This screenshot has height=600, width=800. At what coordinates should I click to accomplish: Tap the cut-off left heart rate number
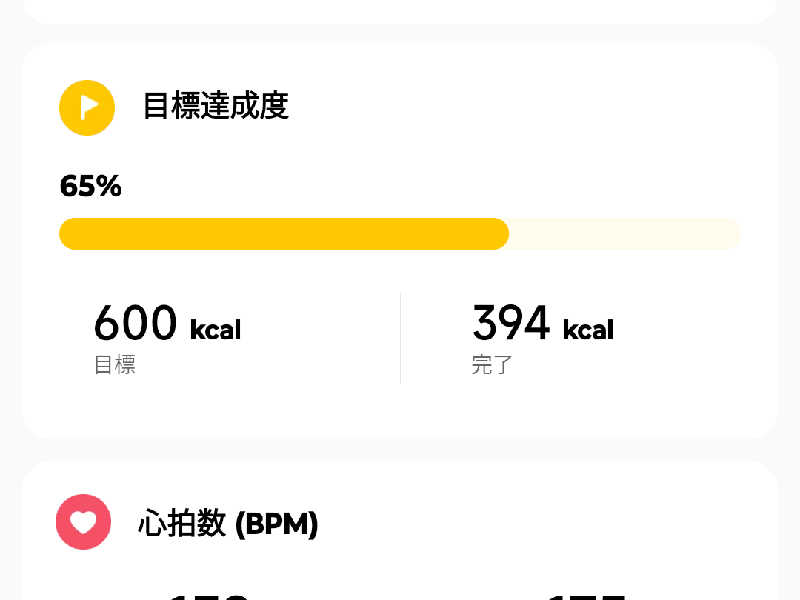[x=208, y=596]
